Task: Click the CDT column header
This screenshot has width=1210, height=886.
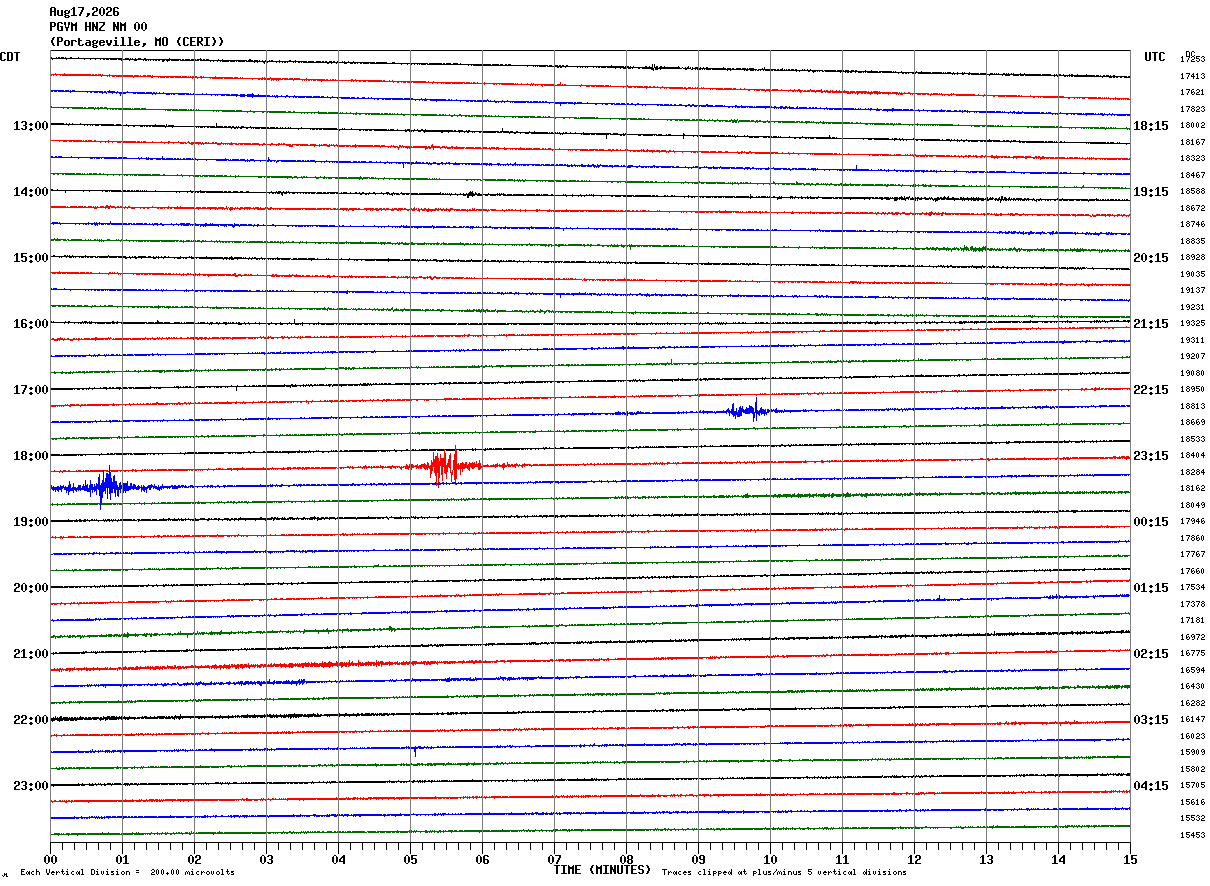Action: click(10, 57)
